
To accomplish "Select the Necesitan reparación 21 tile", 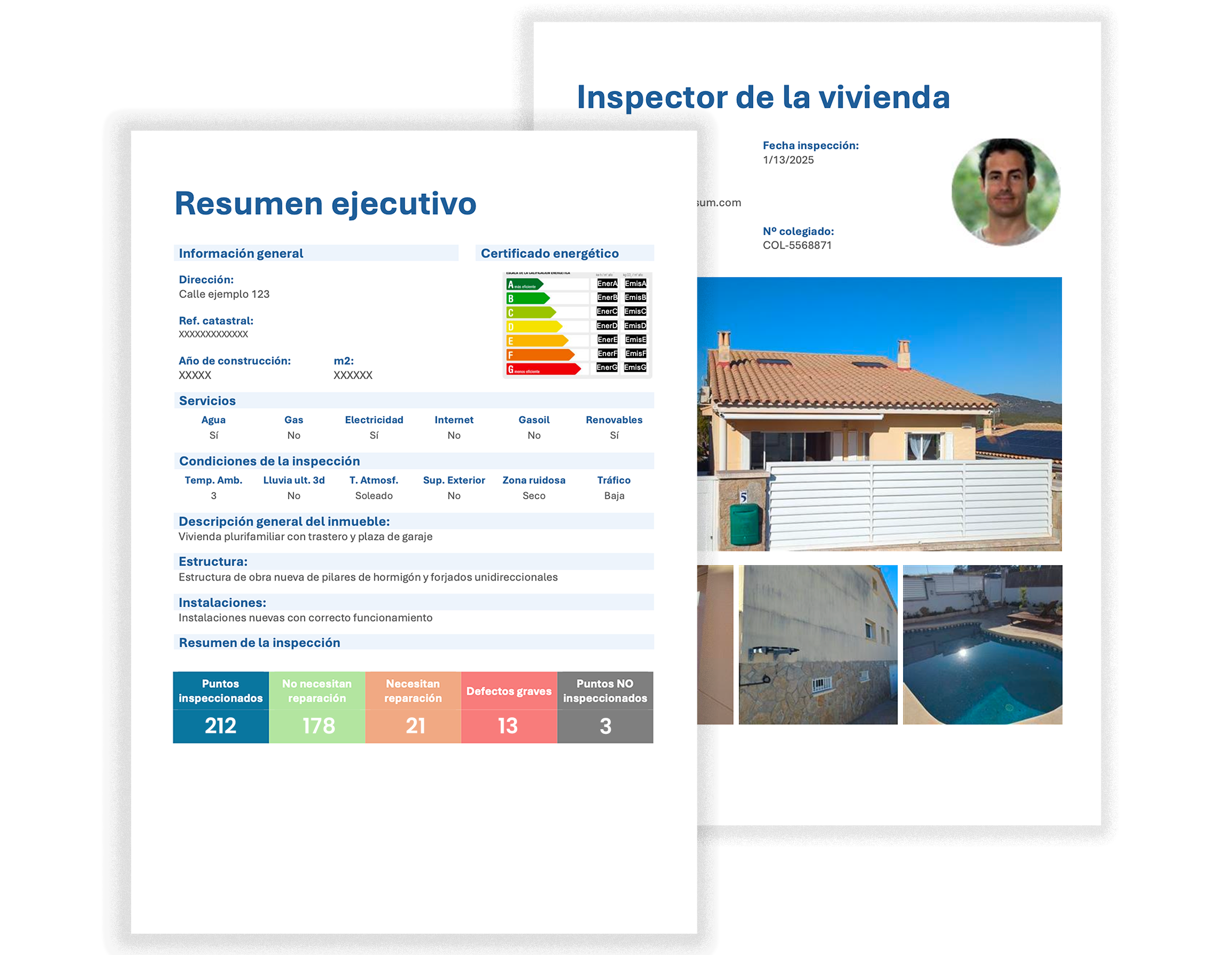I will [413, 707].
